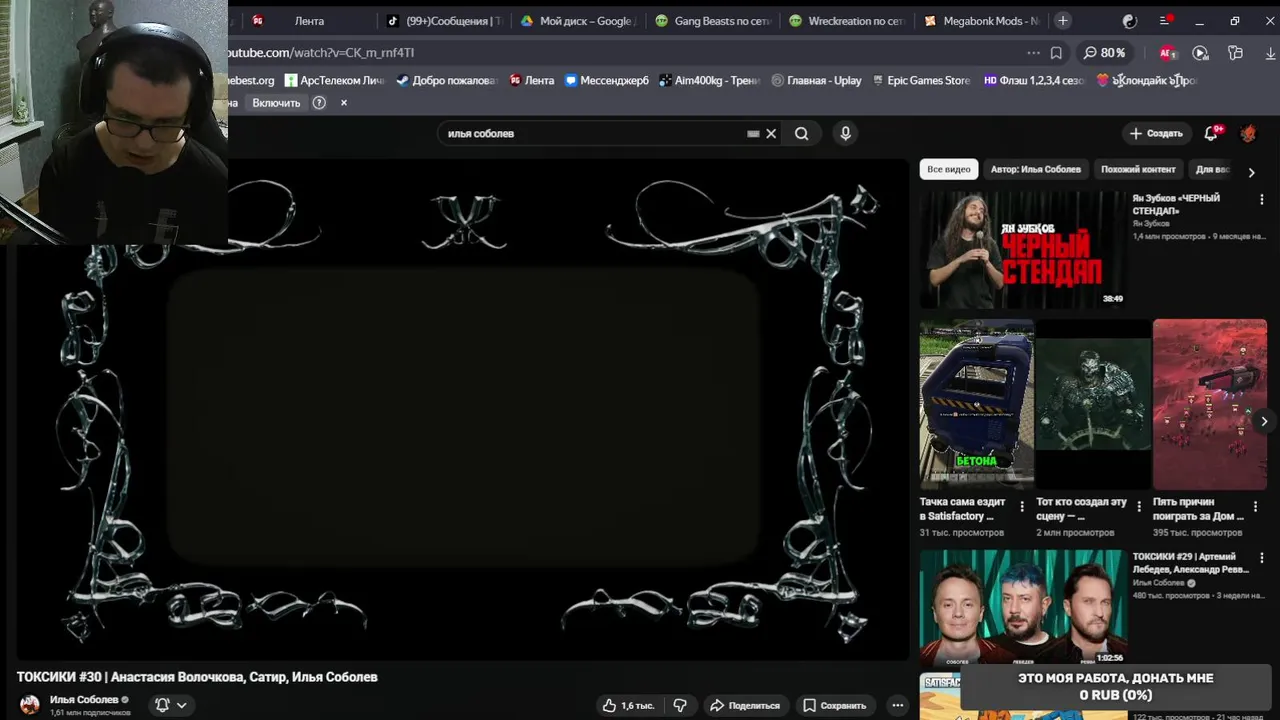Select the Для вас filter chip
This screenshot has width=1280, height=720.
[x=1213, y=170]
